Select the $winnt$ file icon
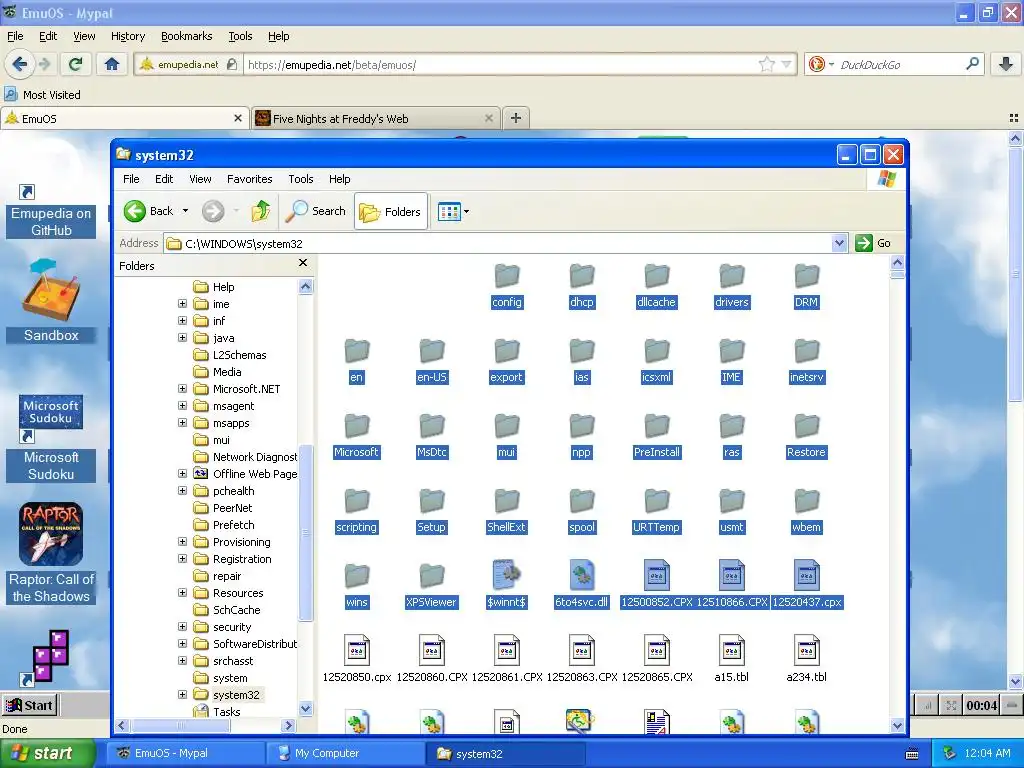Viewport: 1024px width, 768px height. 507,575
